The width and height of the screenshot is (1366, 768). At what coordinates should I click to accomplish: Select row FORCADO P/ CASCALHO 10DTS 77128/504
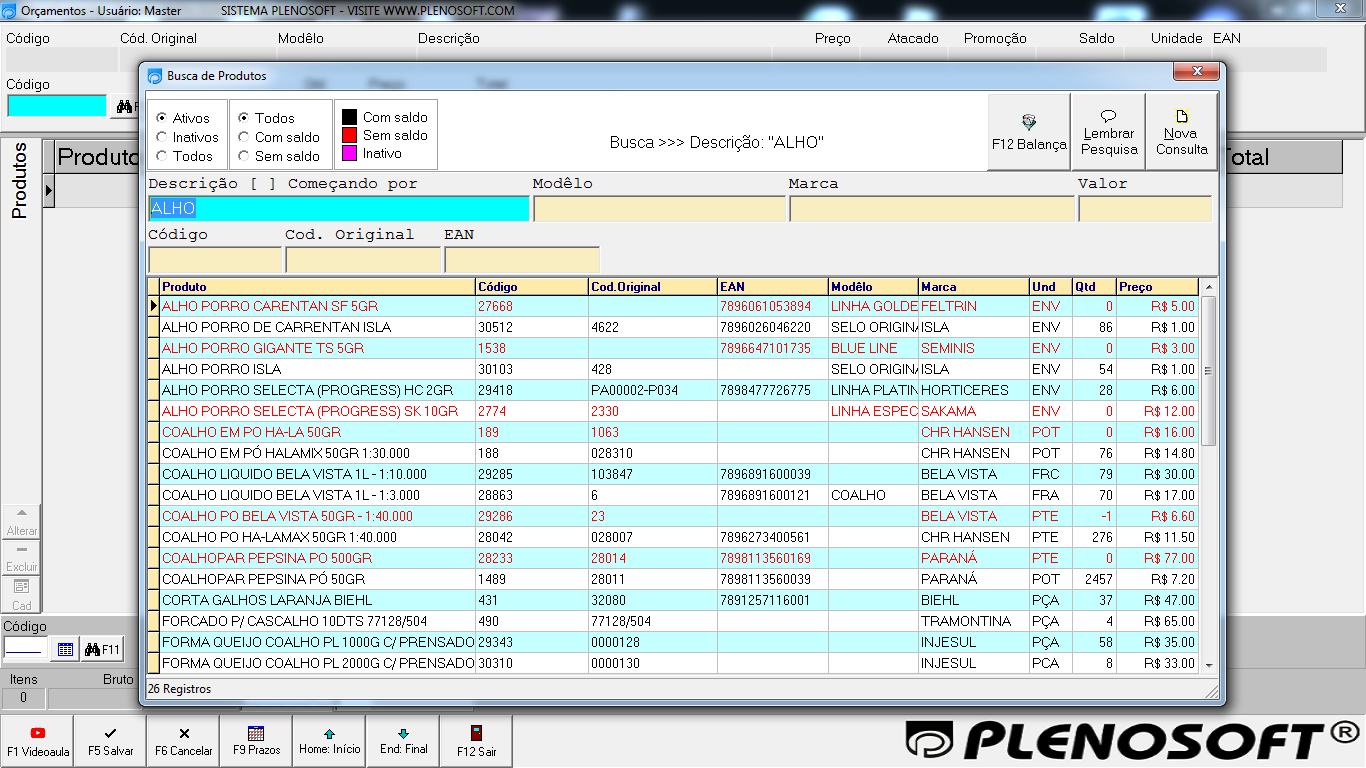click(679, 621)
